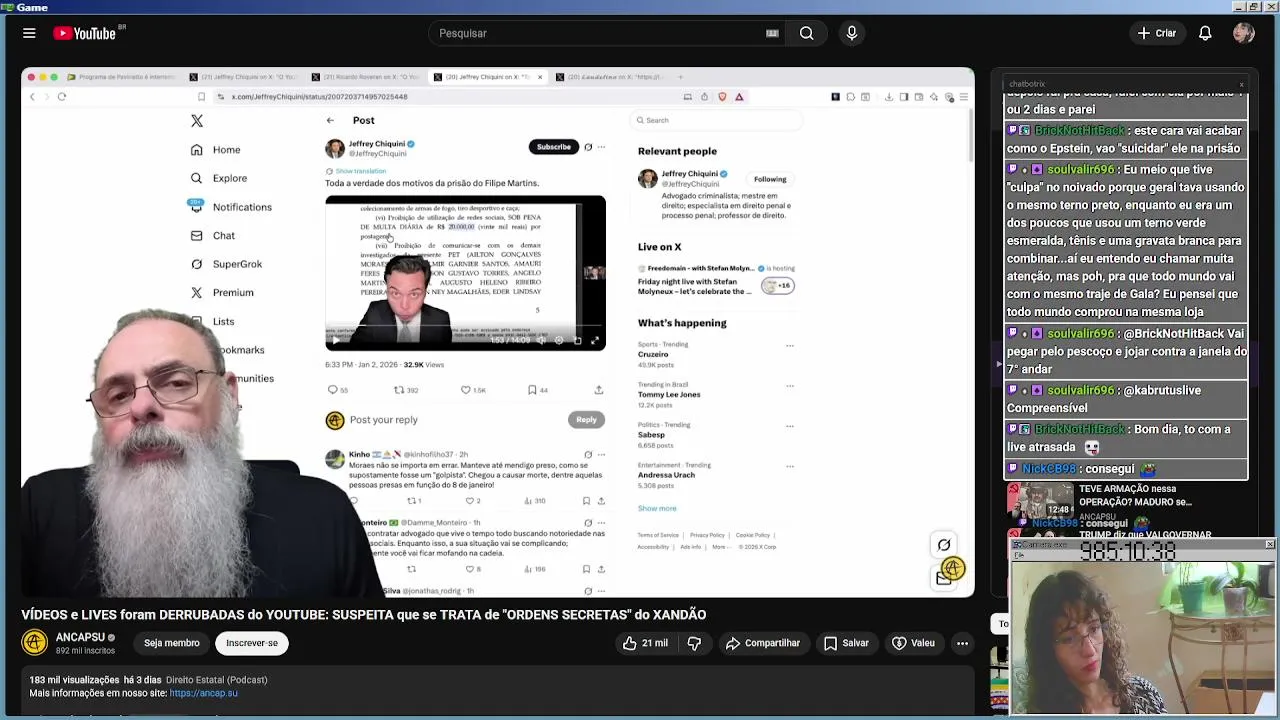The image size is (1280, 720).
Task: Open Home in the X sidebar
Action: pos(216,150)
